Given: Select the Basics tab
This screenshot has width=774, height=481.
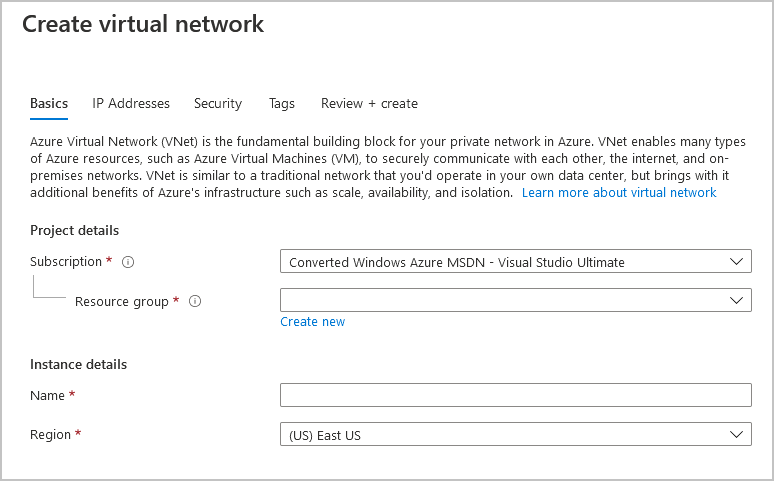Looking at the screenshot, I should click(x=49, y=103).
